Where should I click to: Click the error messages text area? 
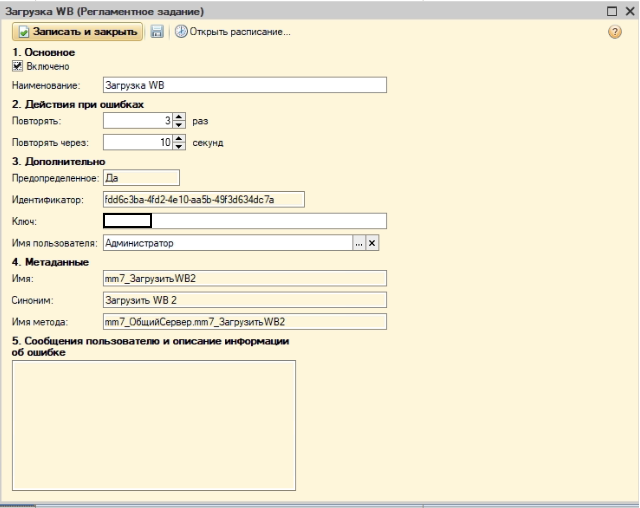point(154,425)
